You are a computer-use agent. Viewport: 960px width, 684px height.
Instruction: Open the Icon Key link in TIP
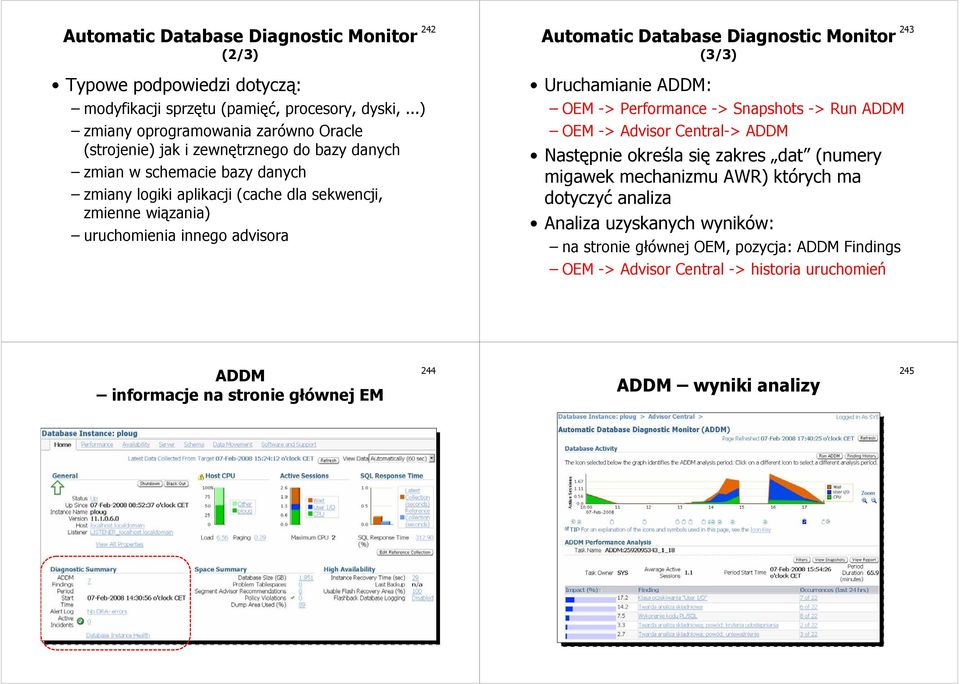760,530
